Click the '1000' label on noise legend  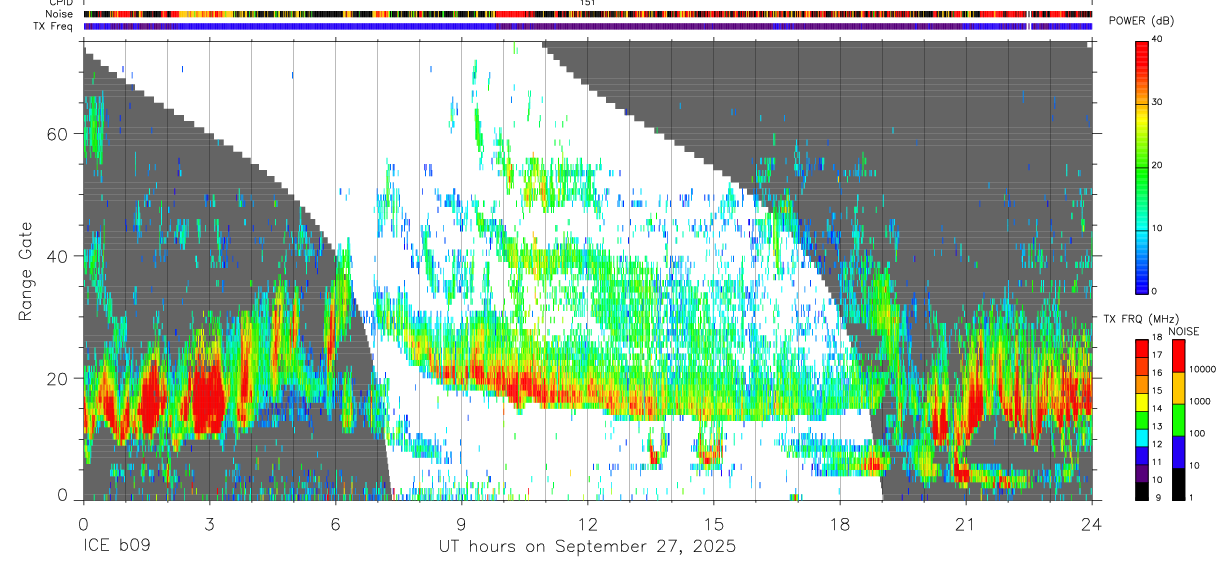(x=1201, y=401)
